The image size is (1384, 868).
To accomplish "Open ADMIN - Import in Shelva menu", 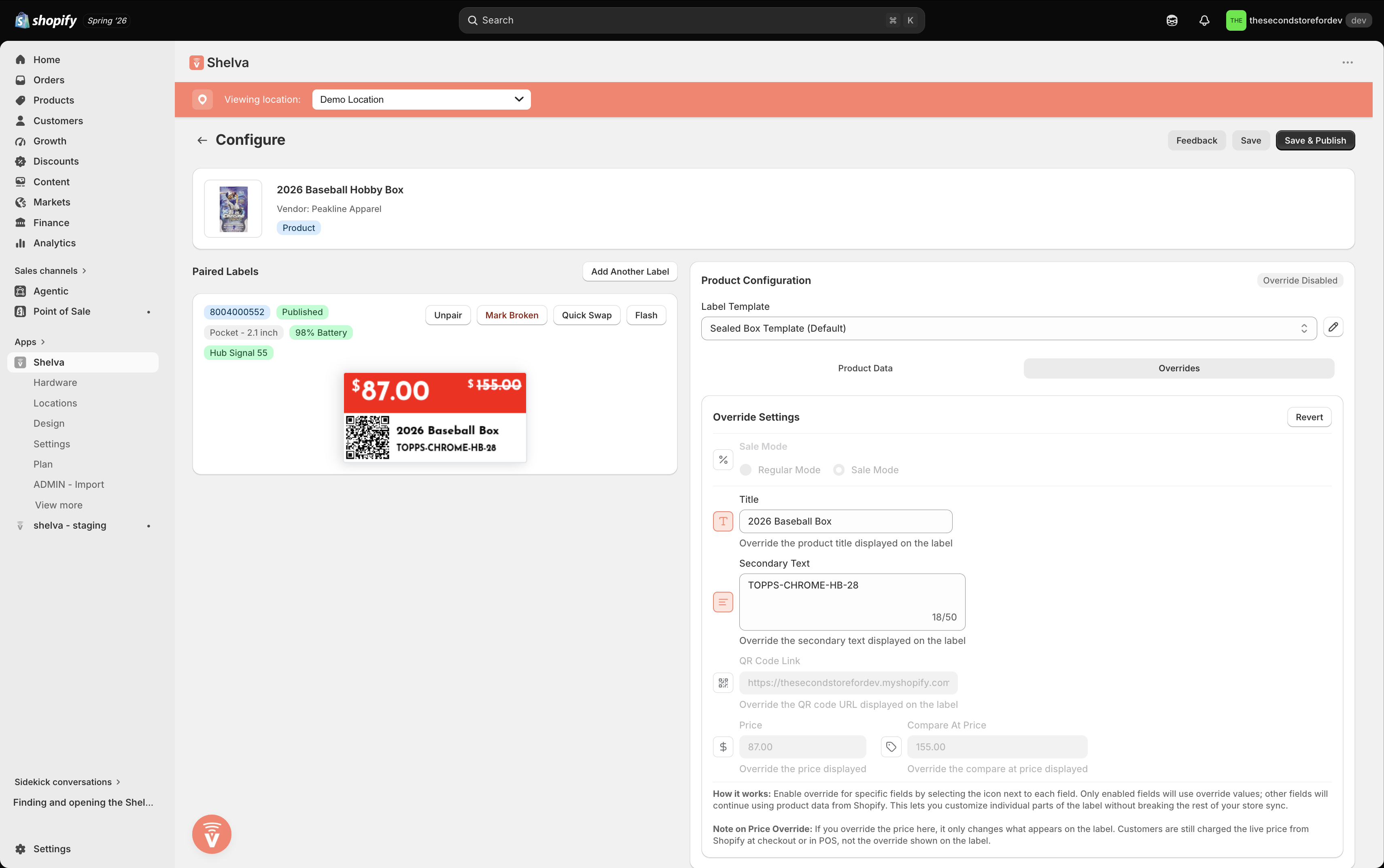I will point(69,485).
